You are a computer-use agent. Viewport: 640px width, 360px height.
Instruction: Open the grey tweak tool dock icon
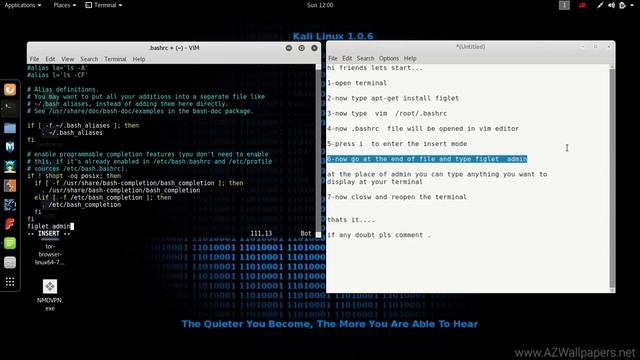pyautogui.click(x=10, y=262)
